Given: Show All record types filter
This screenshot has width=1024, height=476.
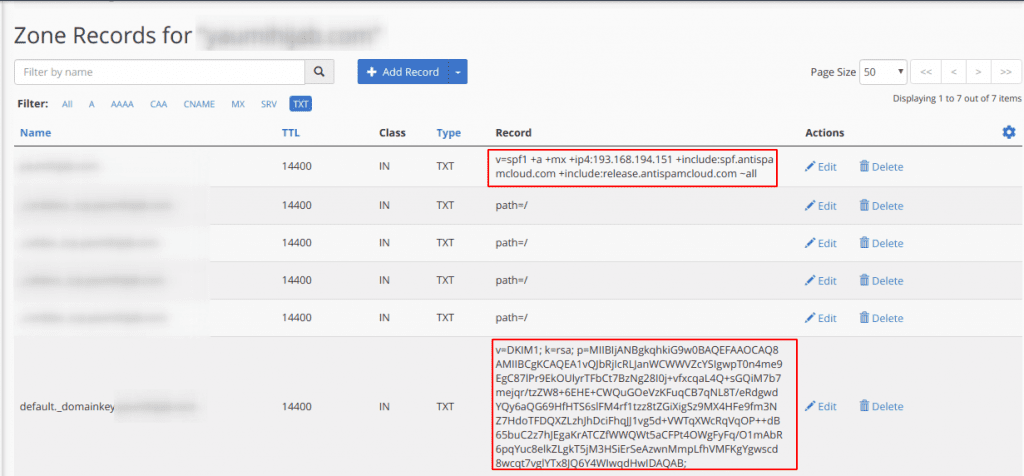Looking at the screenshot, I should click(x=67, y=103).
